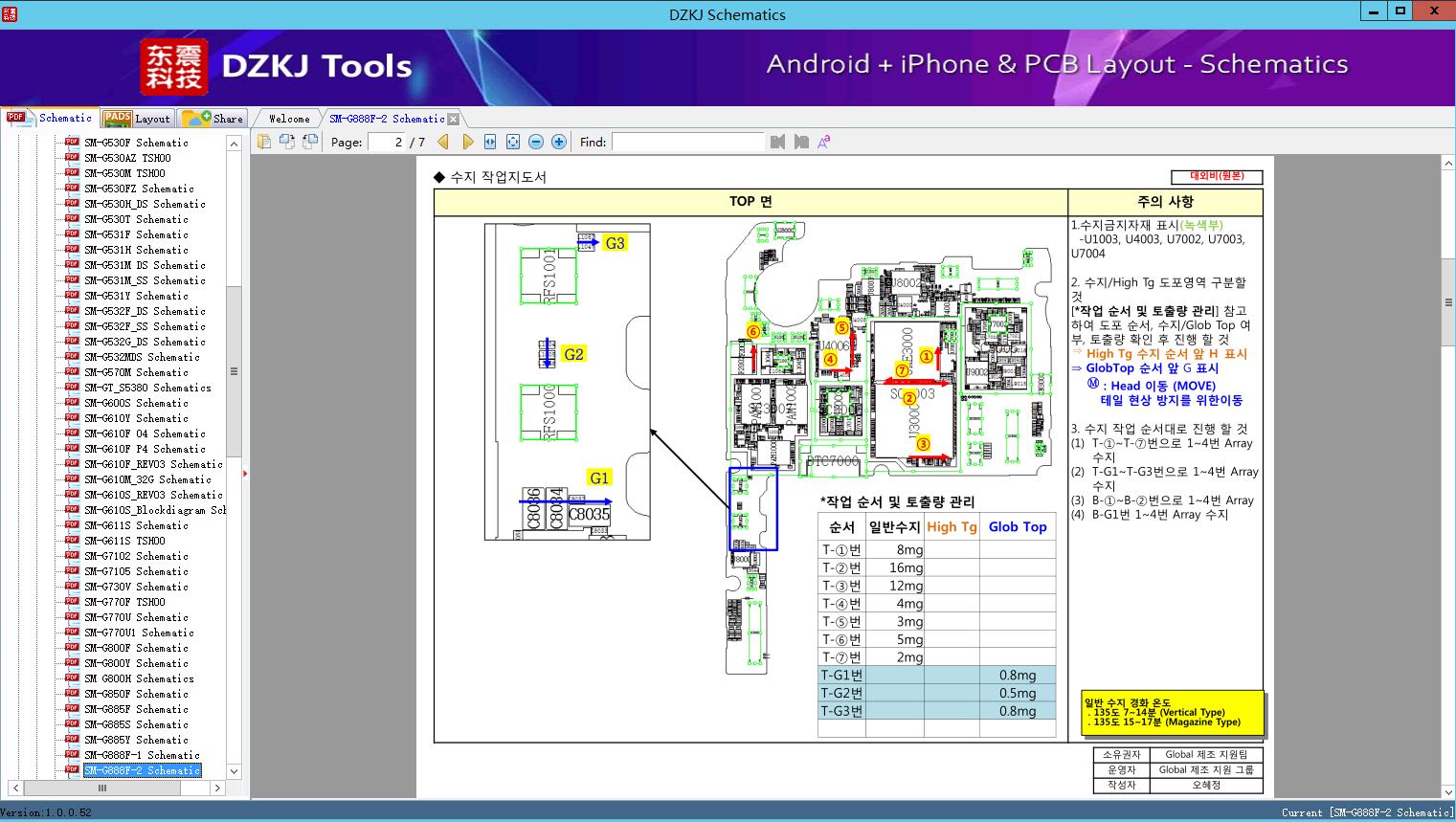Select SM-G531M_SS Schematic
This screenshot has width=1456, height=822.
pos(145,280)
